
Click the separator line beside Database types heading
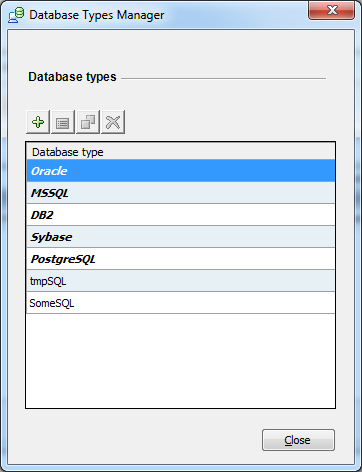224,79
